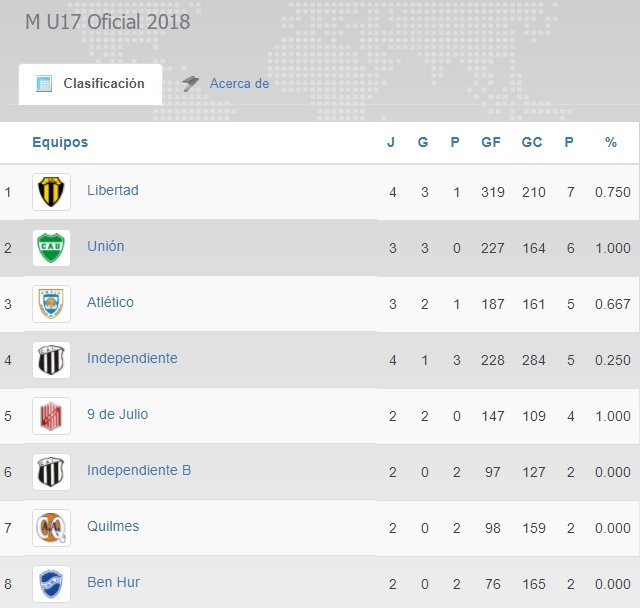640x608 pixels.
Task: Open the Ben Hur team link
Action: click(113, 582)
